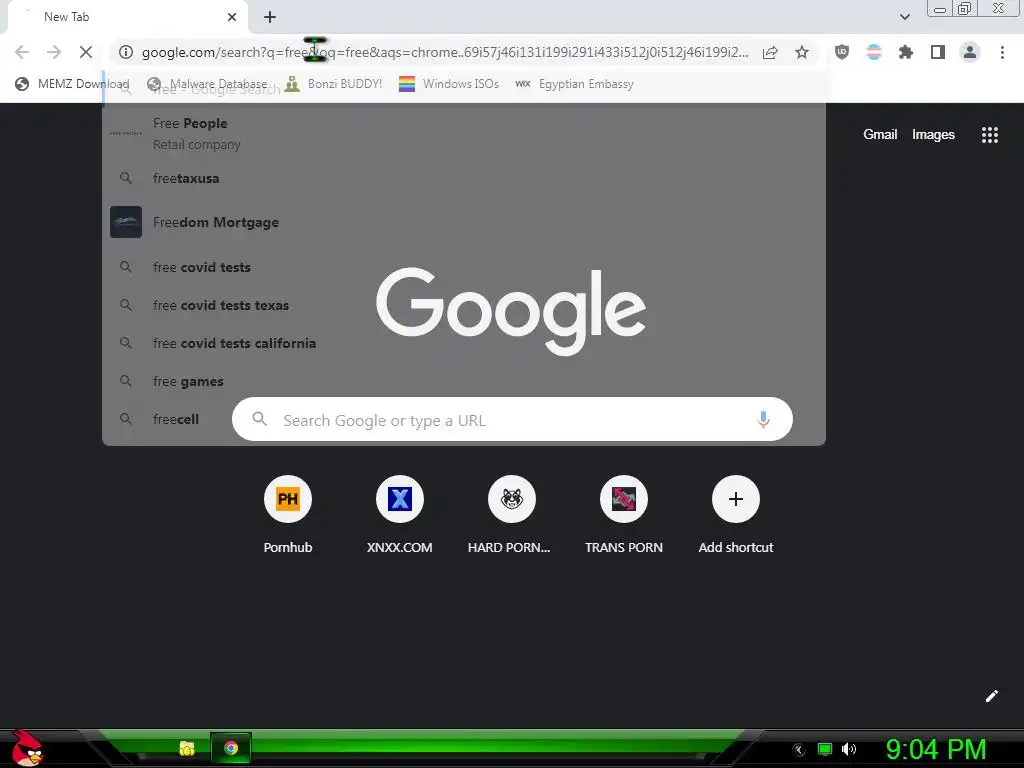Open the Angry Birds start button
1024x768 pixels.
(x=27, y=748)
